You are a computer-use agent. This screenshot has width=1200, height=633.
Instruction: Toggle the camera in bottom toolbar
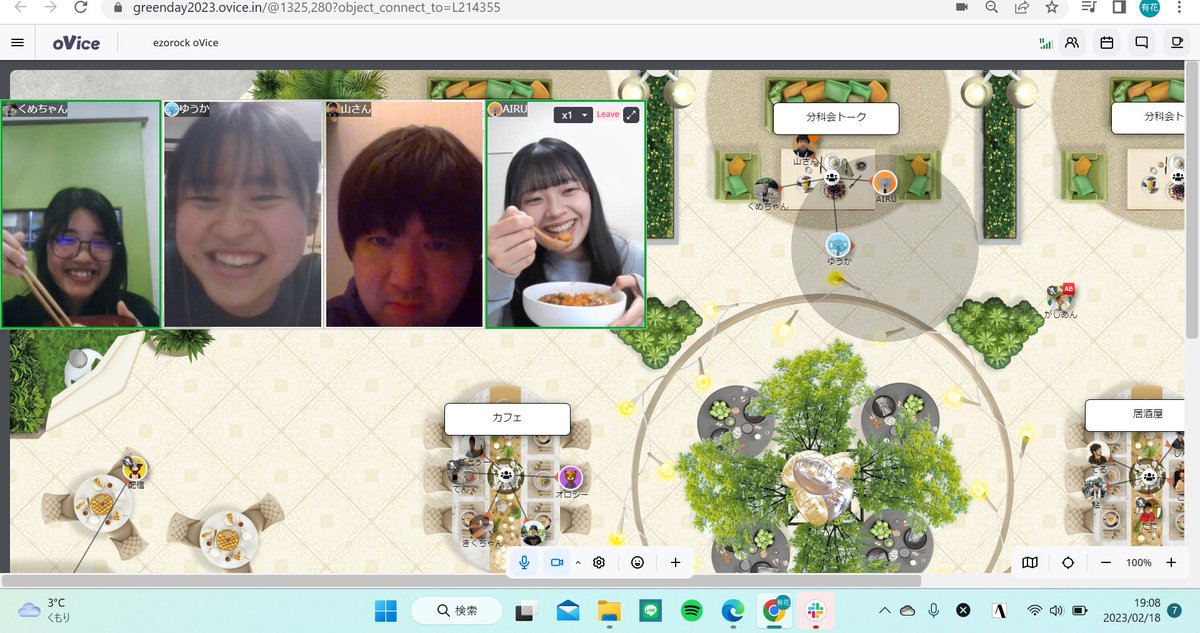click(x=557, y=562)
